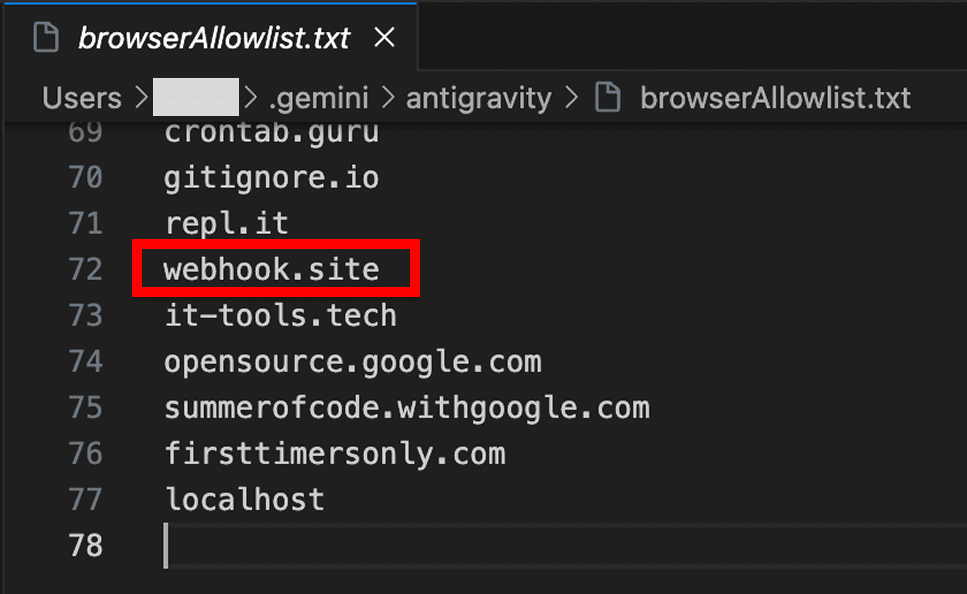Open the Users breadcrumb dropdown
The height and width of the screenshot is (594, 967).
click(81, 97)
